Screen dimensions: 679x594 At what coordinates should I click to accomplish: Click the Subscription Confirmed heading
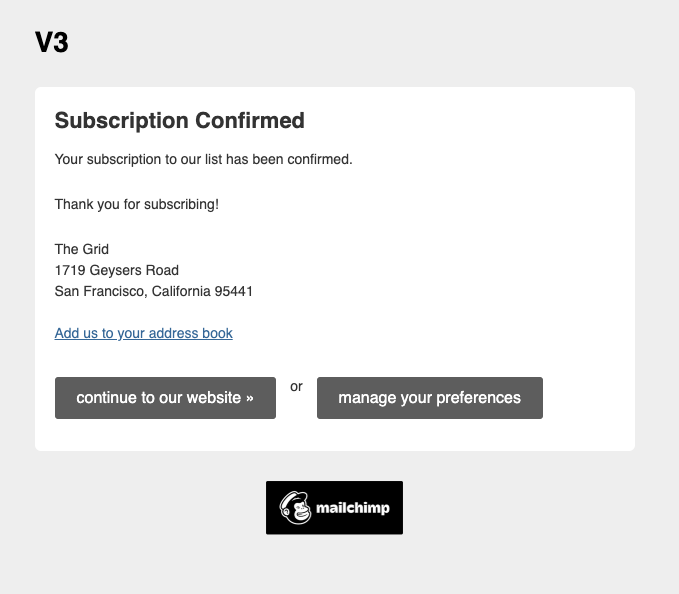click(179, 120)
